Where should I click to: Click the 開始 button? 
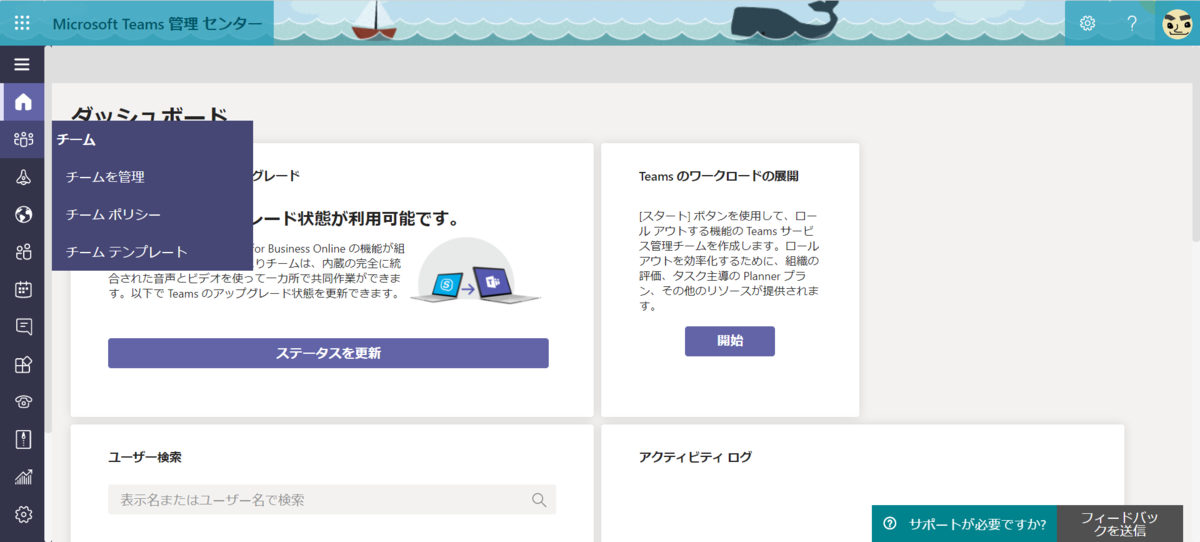[x=730, y=341]
